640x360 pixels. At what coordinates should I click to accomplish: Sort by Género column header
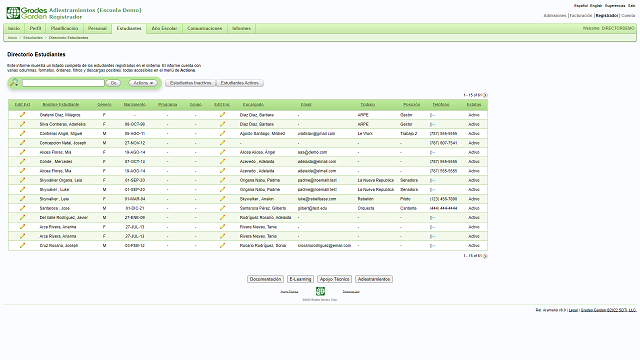pyautogui.click(x=104, y=104)
